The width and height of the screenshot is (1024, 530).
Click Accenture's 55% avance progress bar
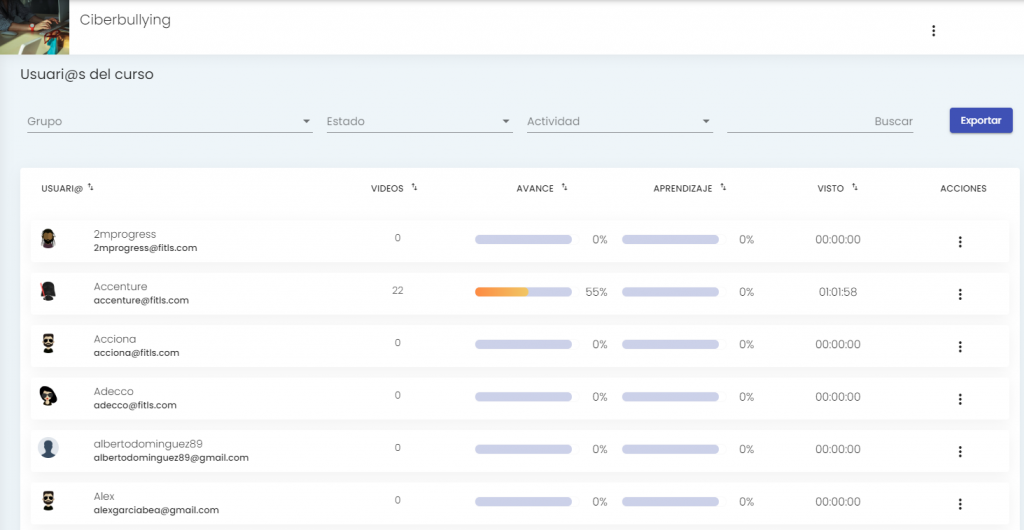coord(523,292)
